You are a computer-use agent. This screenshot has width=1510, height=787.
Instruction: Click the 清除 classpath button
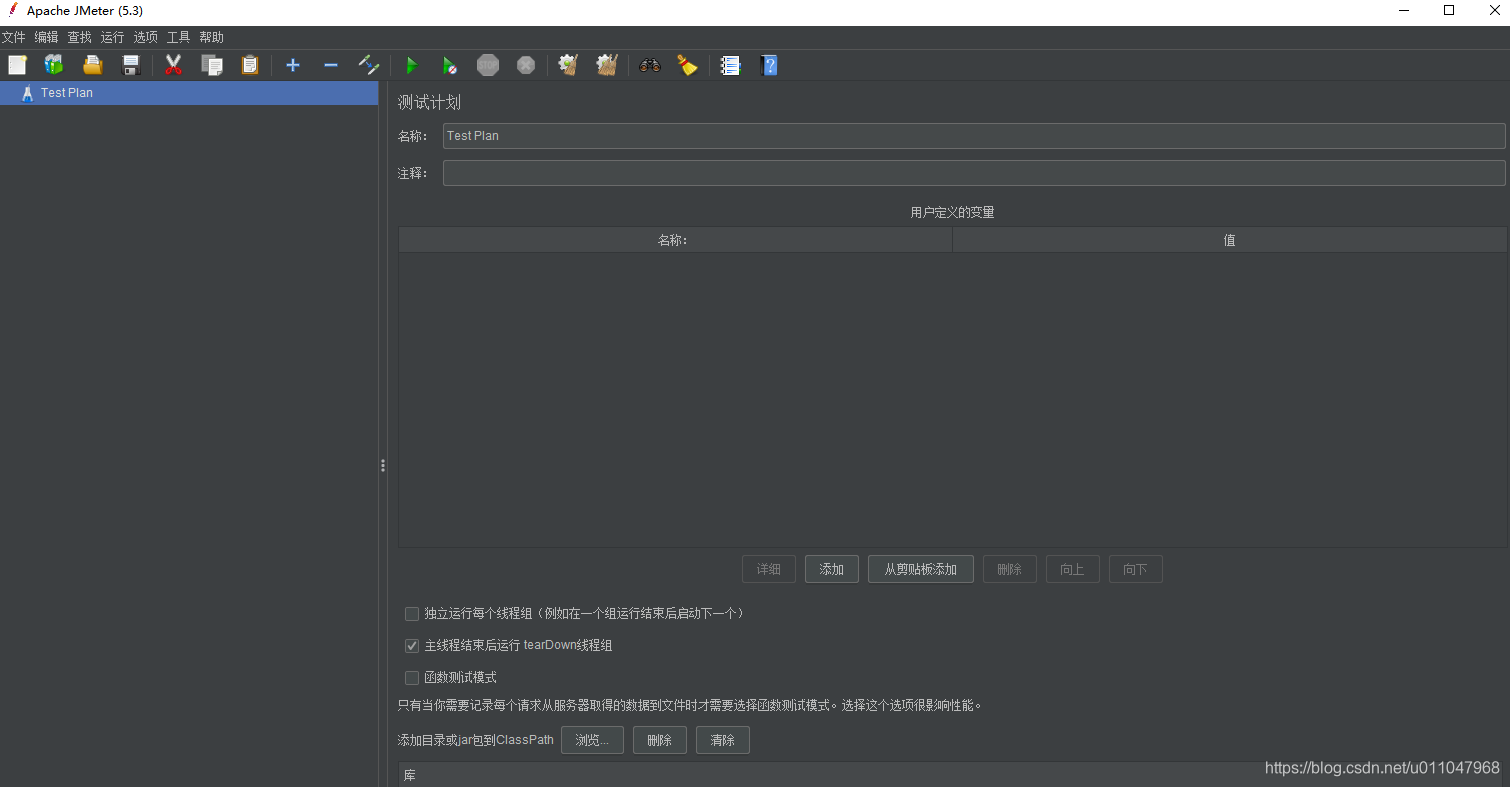tap(722, 740)
